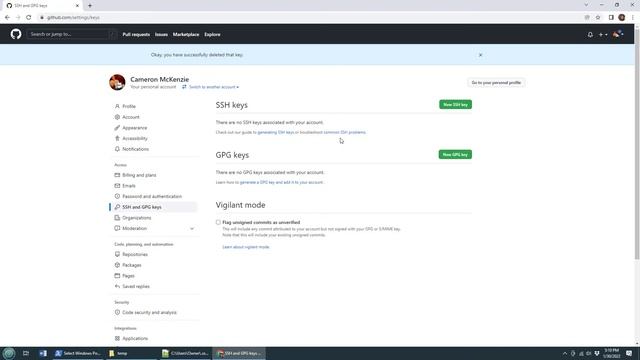Click the page vertical scrollbar

pos(637,143)
